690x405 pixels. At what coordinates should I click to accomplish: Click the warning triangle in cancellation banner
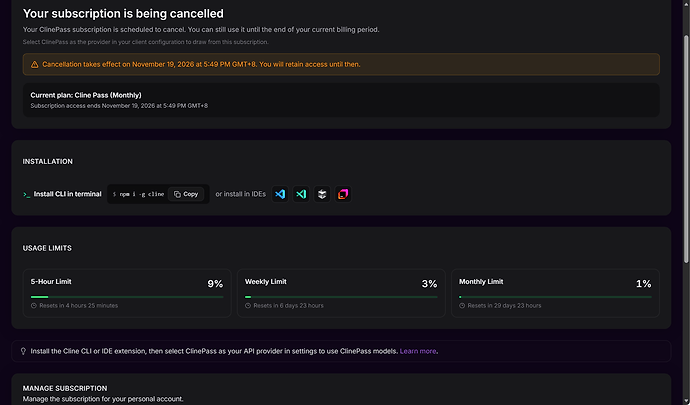[34, 65]
